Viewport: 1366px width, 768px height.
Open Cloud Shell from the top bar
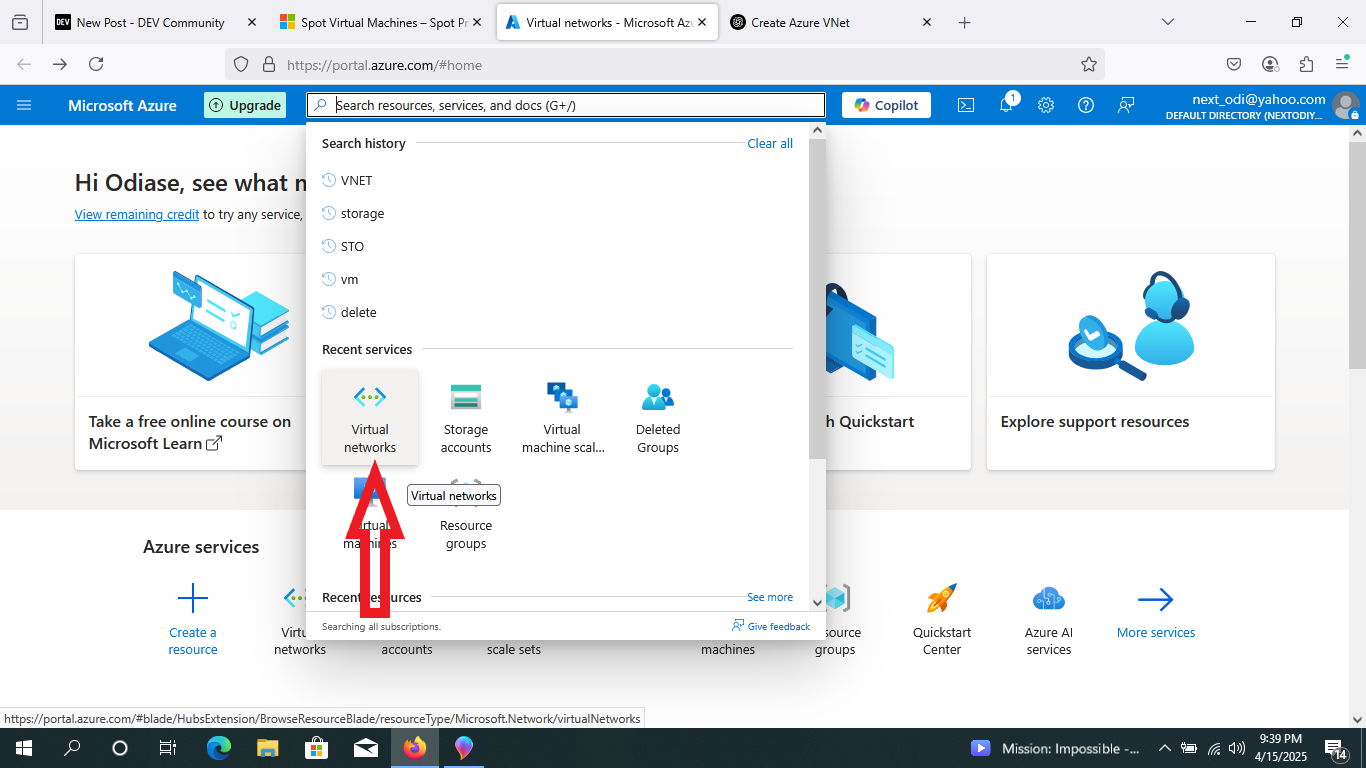point(966,105)
